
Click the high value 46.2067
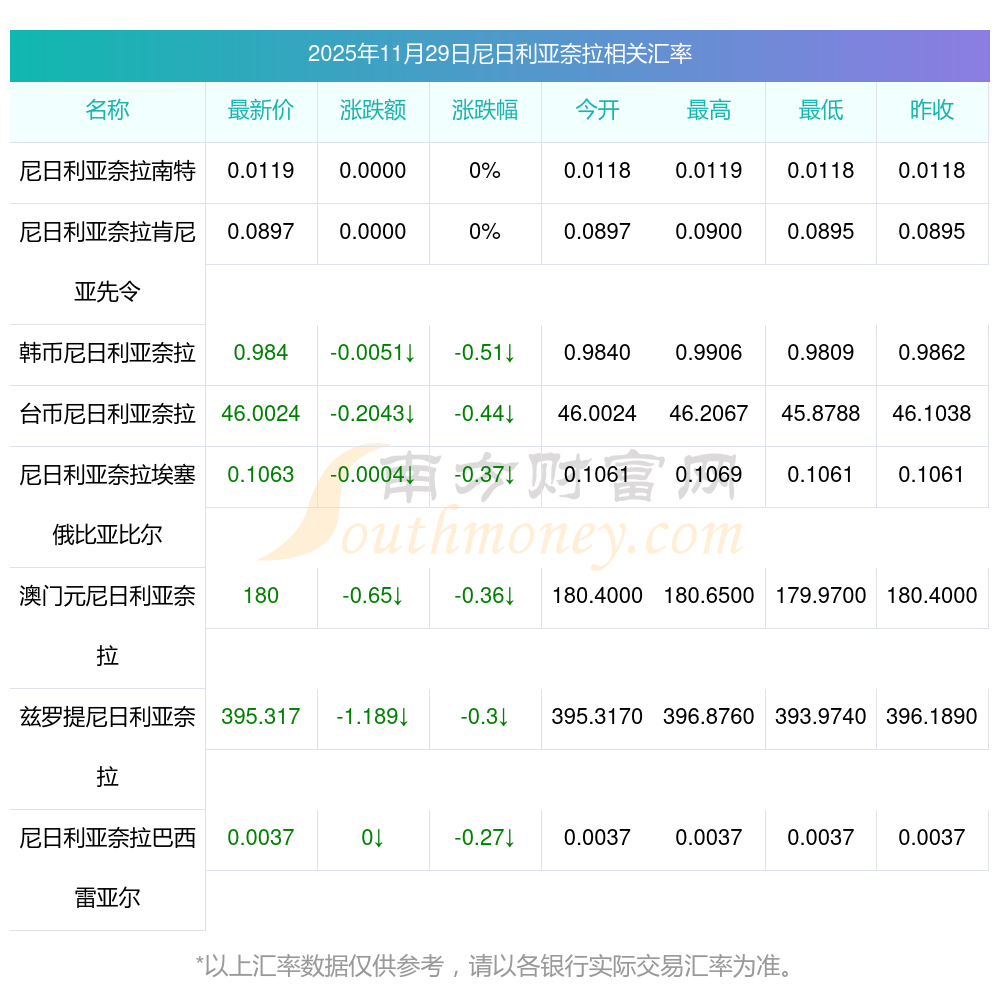709,414
